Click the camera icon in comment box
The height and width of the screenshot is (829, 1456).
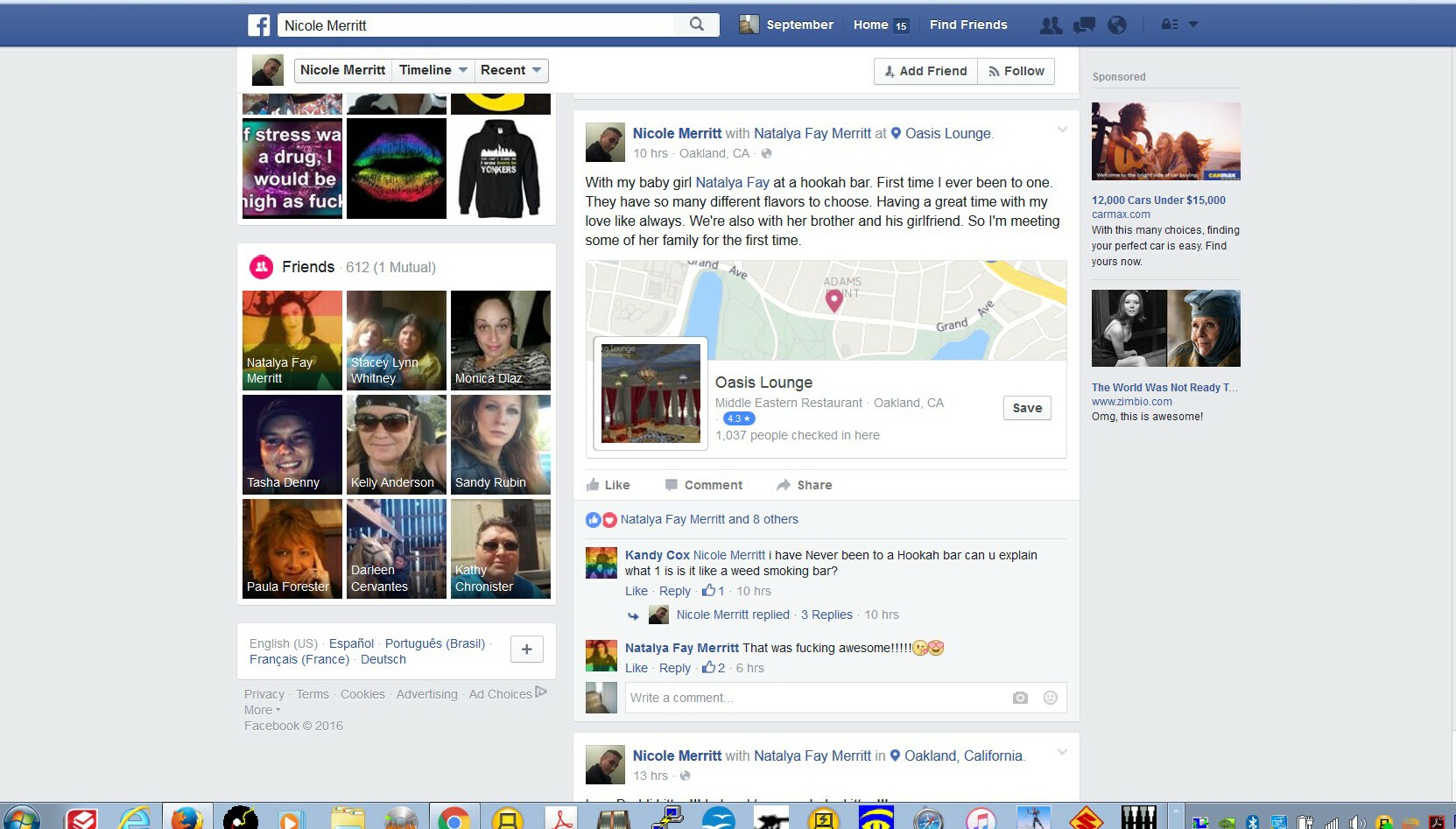(1020, 698)
